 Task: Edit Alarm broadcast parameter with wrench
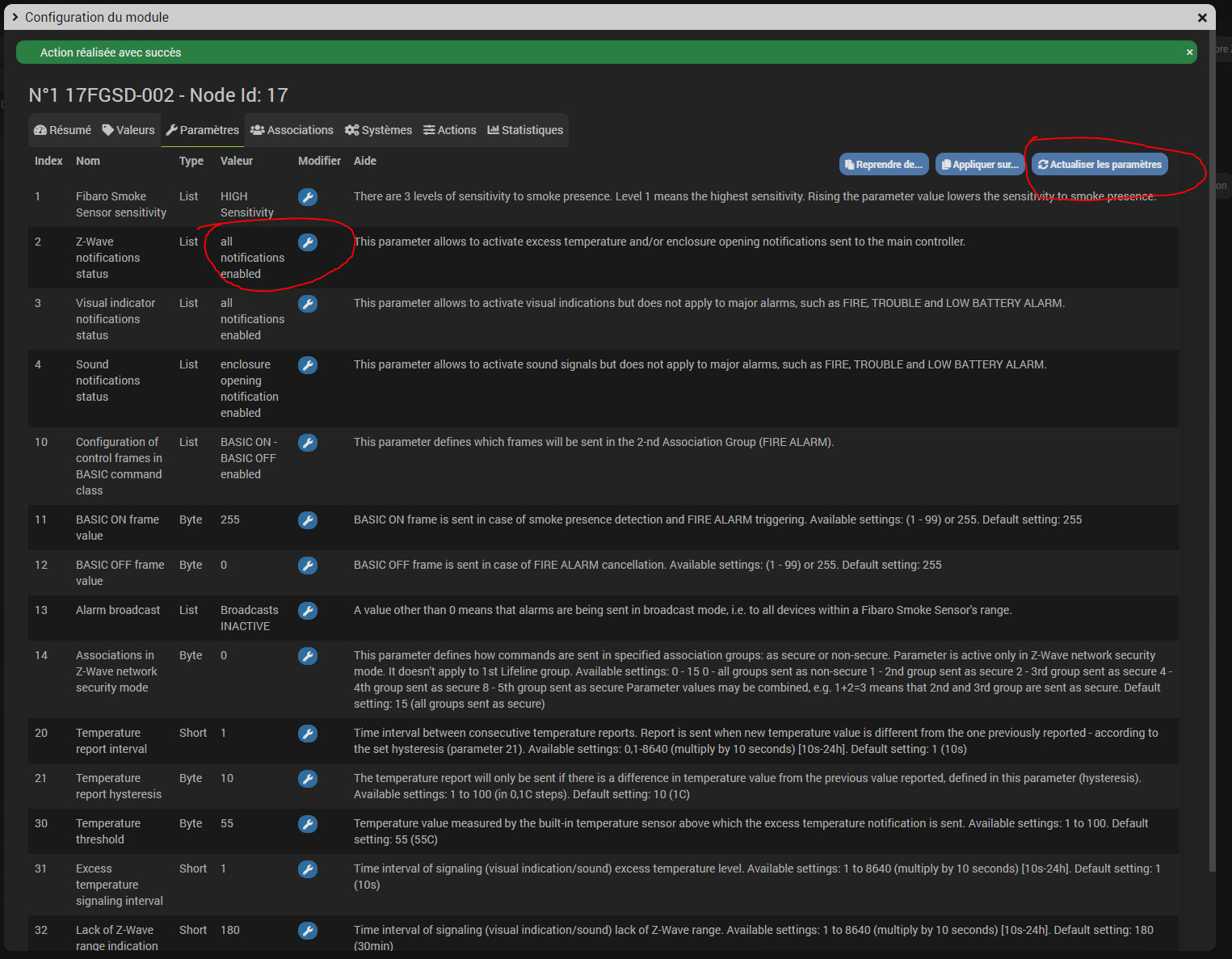tap(308, 611)
